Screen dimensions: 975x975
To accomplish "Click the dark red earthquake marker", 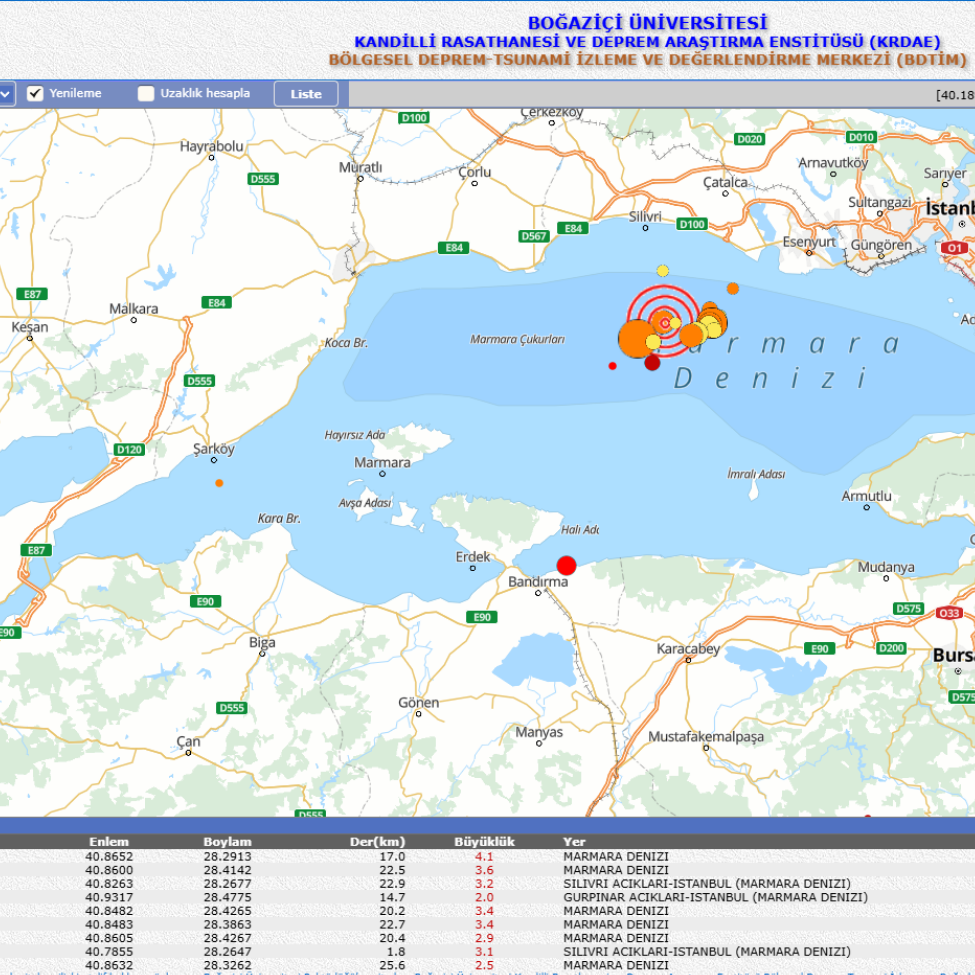I will pos(652,363).
